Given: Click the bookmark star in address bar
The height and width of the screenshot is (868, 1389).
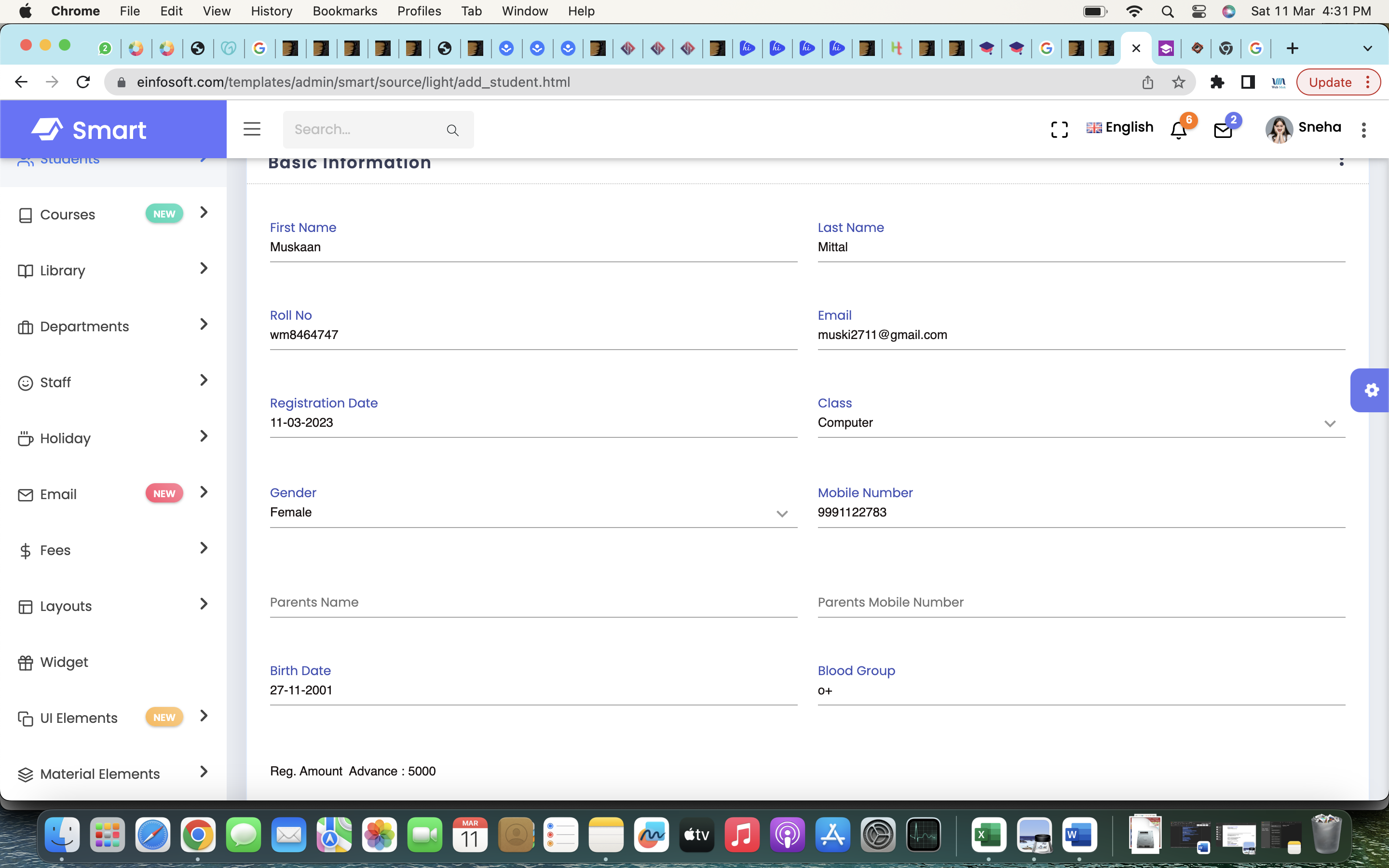Looking at the screenshot, I should (1178, 82).
